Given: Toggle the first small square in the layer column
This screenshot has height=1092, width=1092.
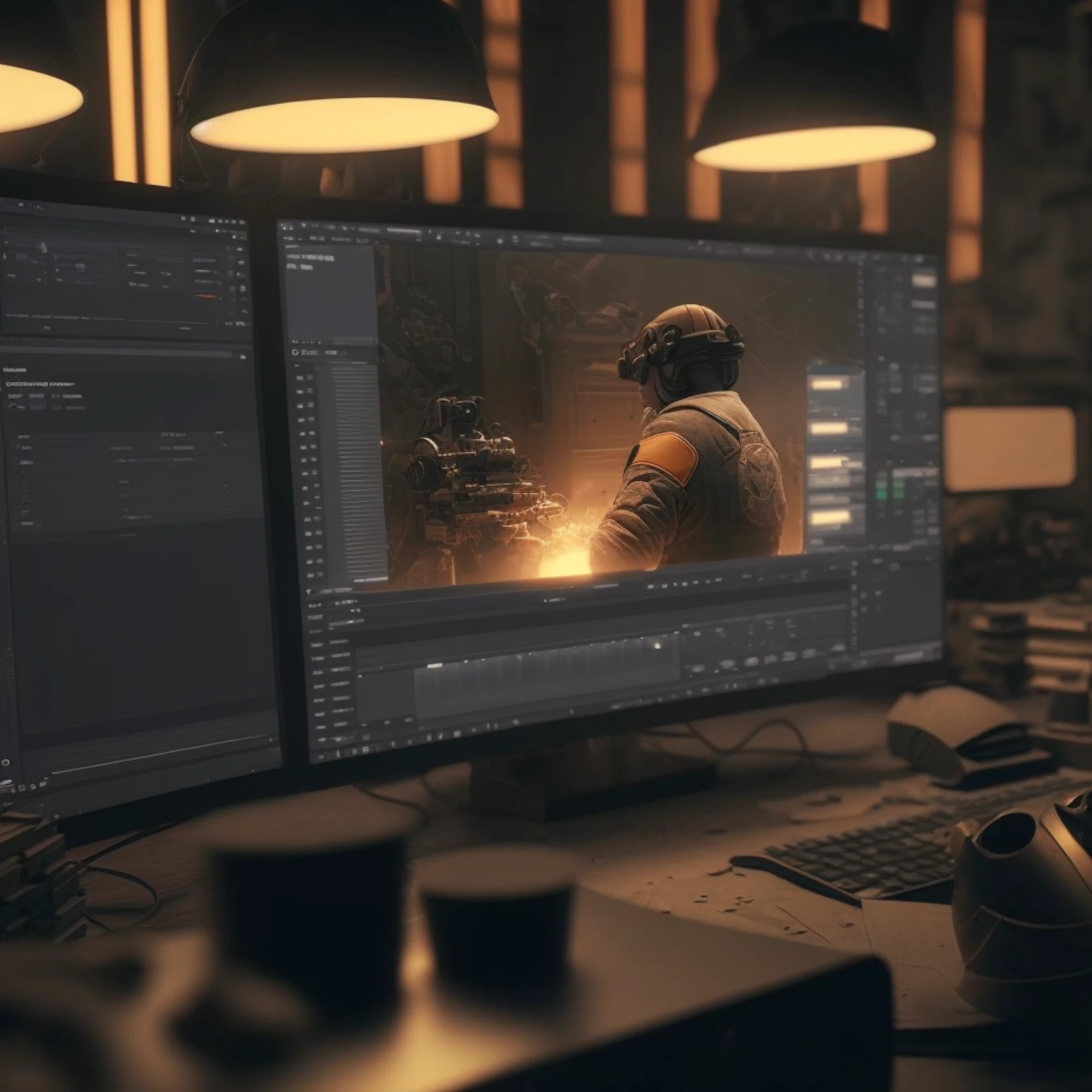Looking at the screenshot, I should (x=300, y=377).
